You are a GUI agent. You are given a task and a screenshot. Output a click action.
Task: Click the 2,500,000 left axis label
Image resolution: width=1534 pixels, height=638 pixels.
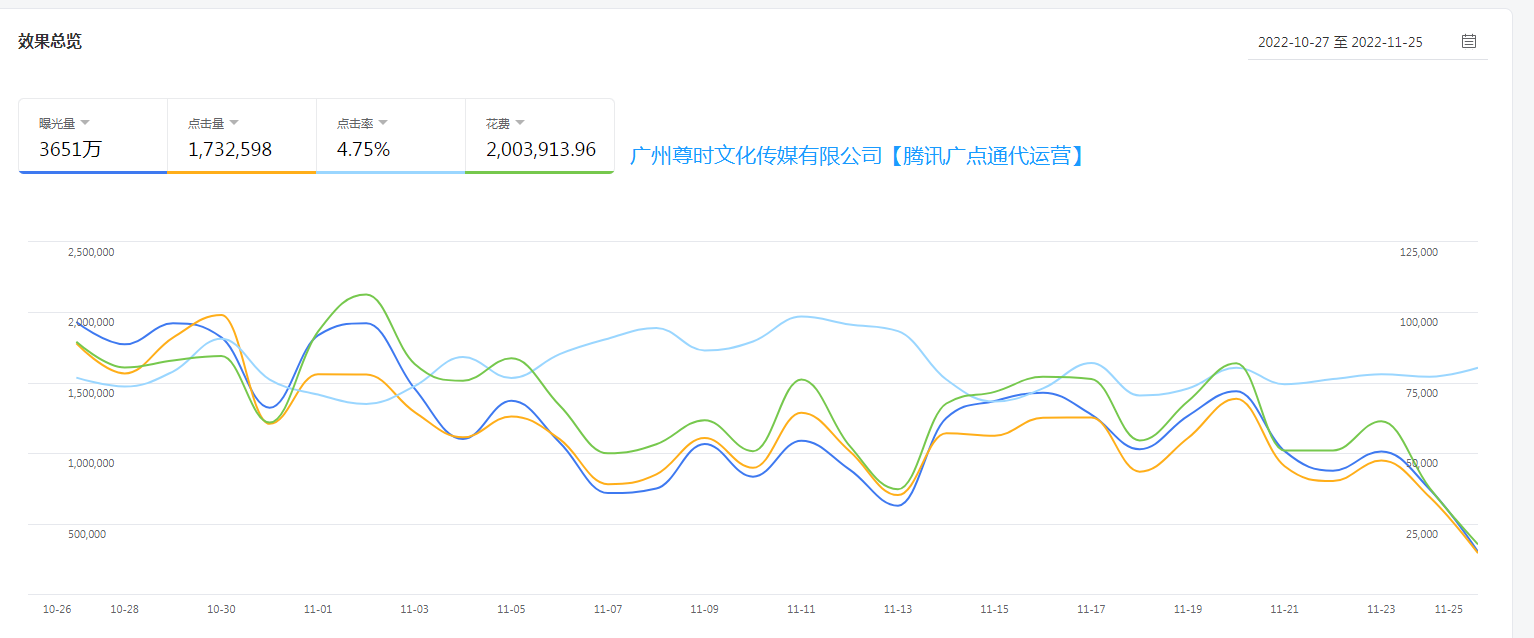coord(91,252)
